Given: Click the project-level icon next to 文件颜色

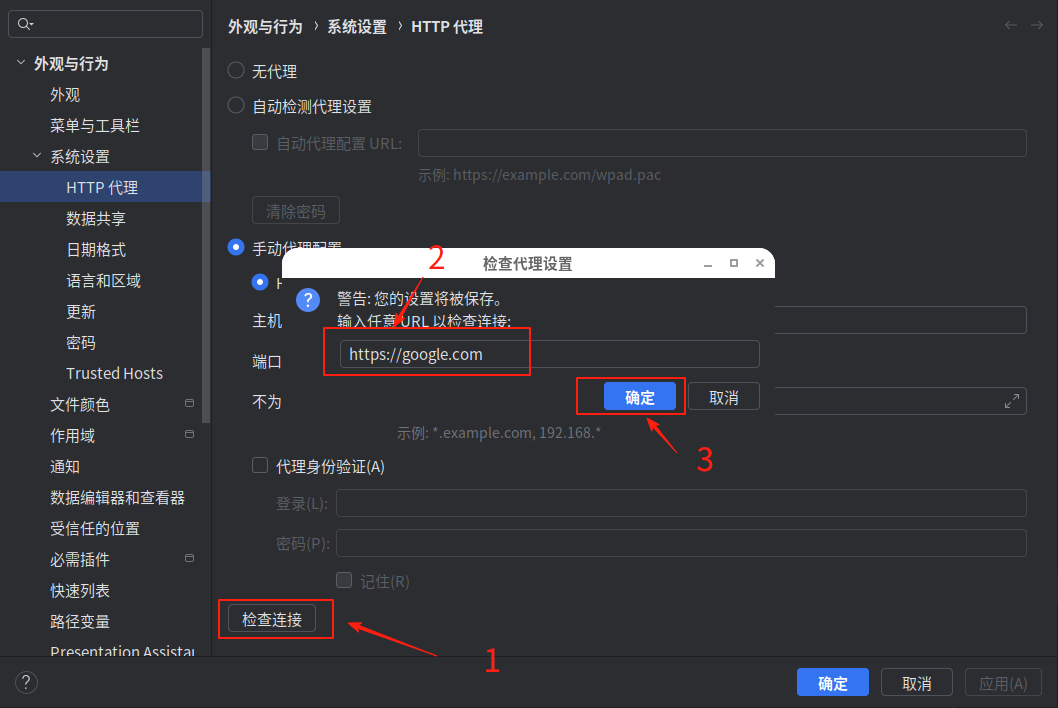Looking at the screenshot, I should [x=188, y=404].
